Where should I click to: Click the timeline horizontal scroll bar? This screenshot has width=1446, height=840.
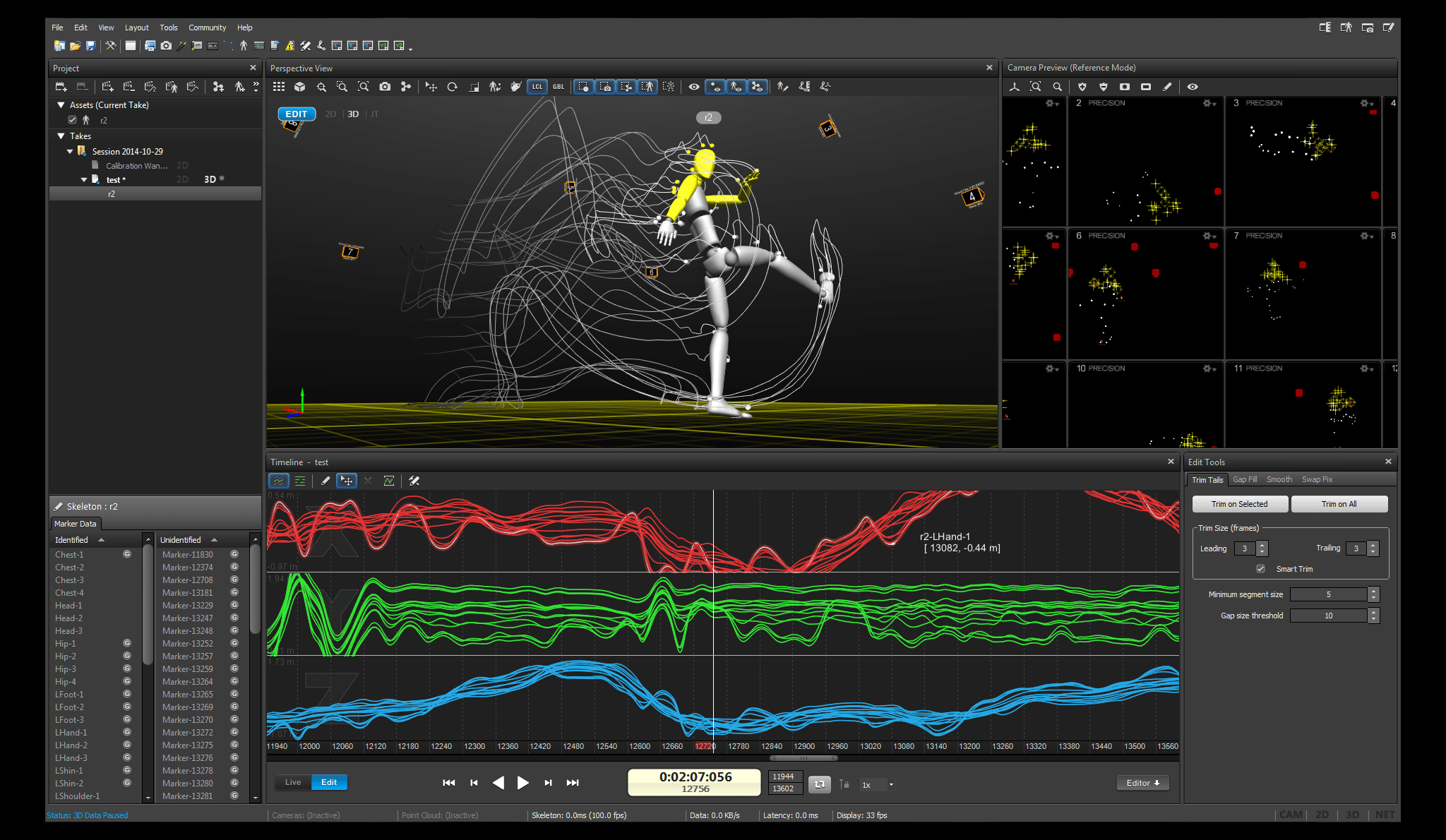[x=803, y=758]
